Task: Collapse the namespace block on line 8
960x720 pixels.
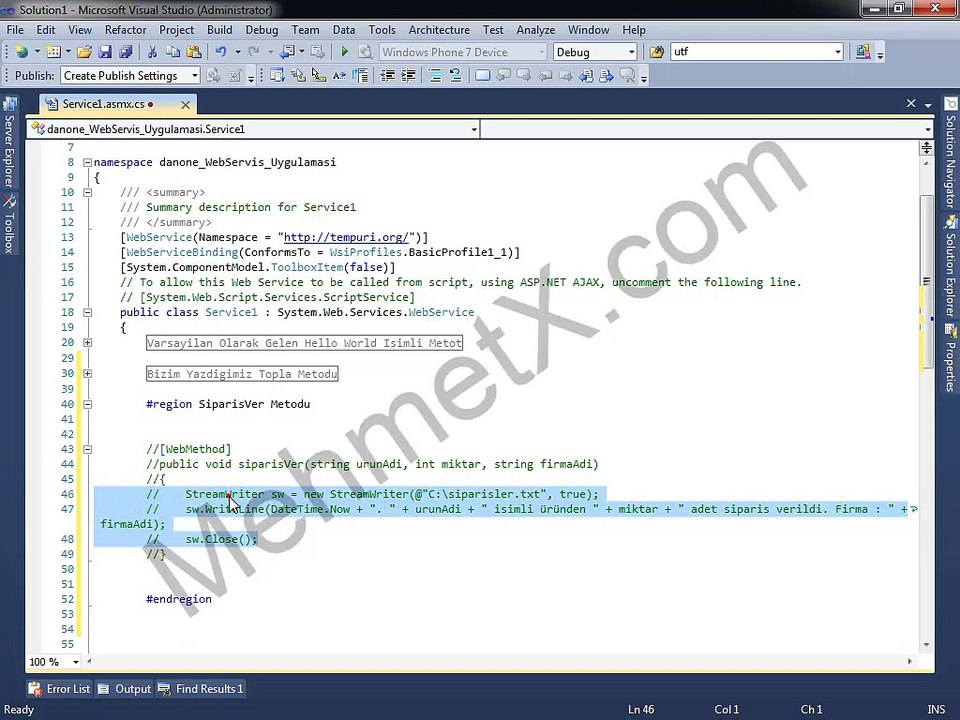Action: 88,163
